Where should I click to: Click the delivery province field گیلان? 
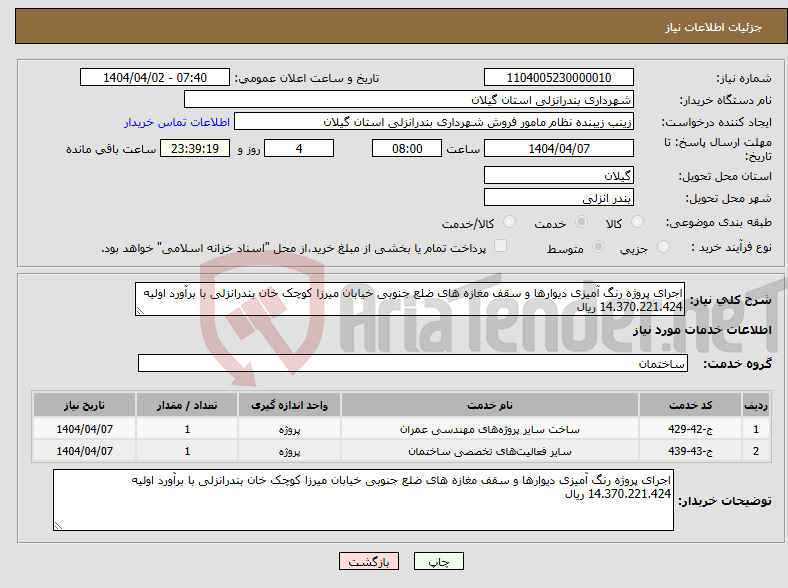tap(559, 175)
